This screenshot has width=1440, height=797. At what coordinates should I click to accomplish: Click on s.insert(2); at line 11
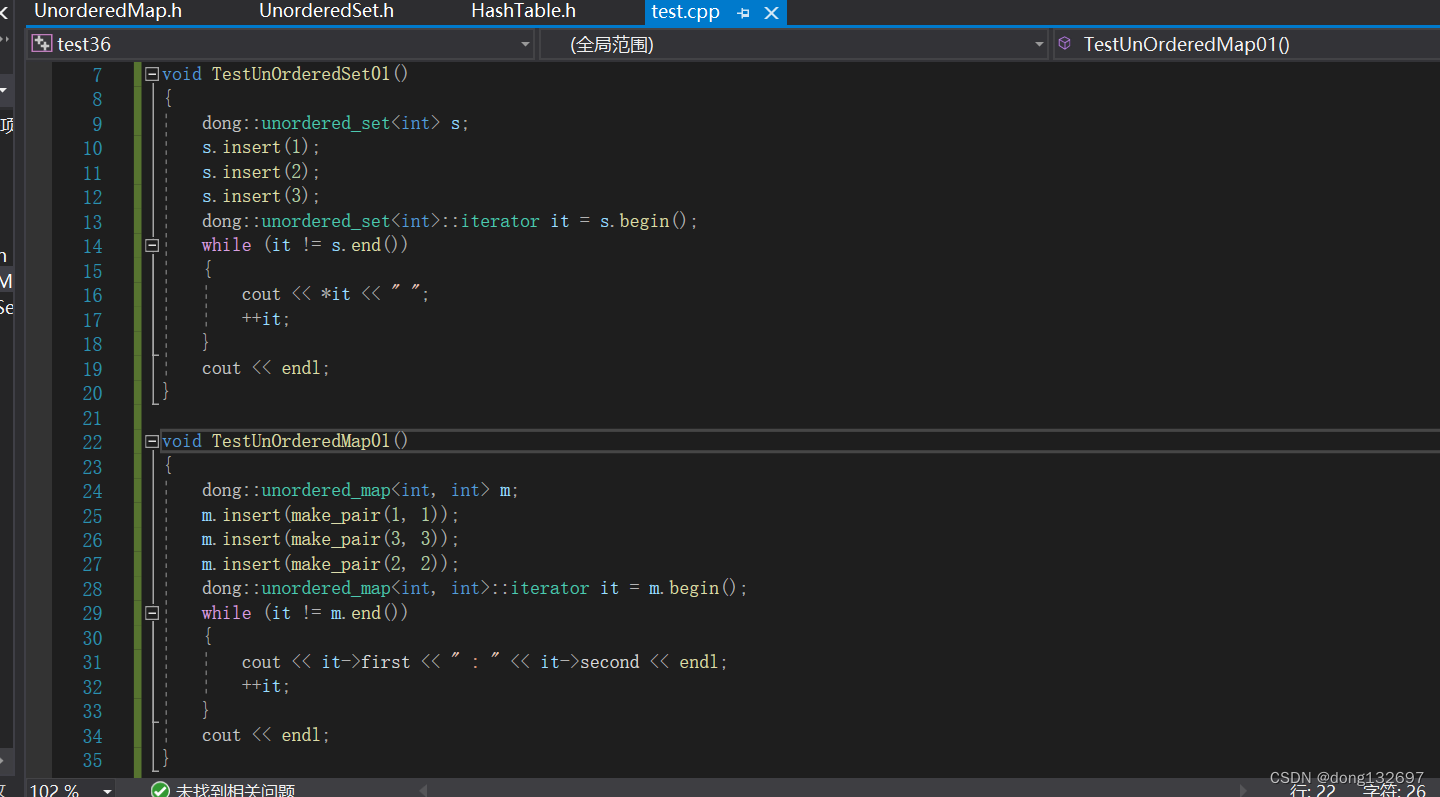tap(261, 172)
